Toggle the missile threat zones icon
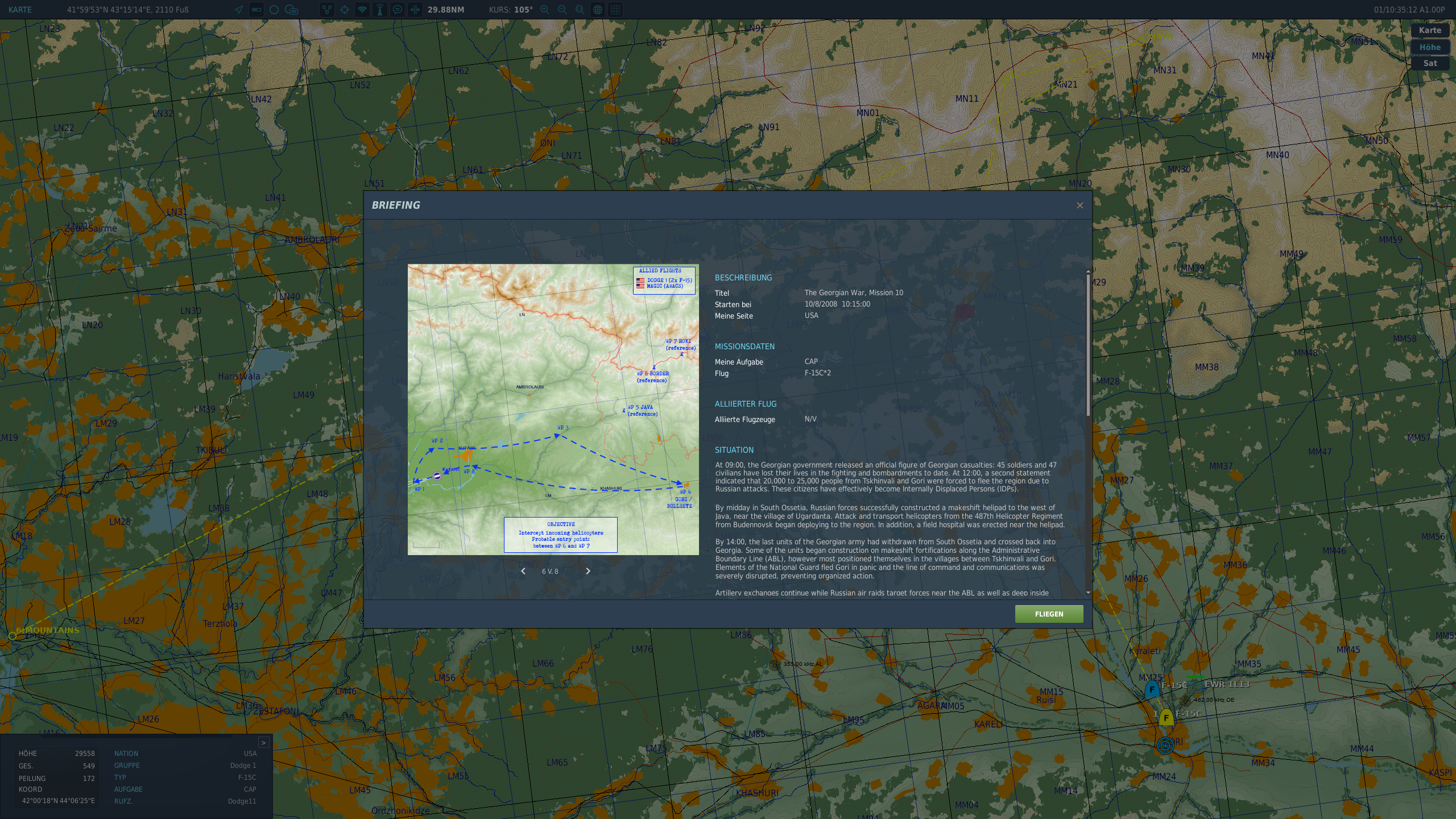Viewport: 1456px width, 819px height. coord(380,10)
